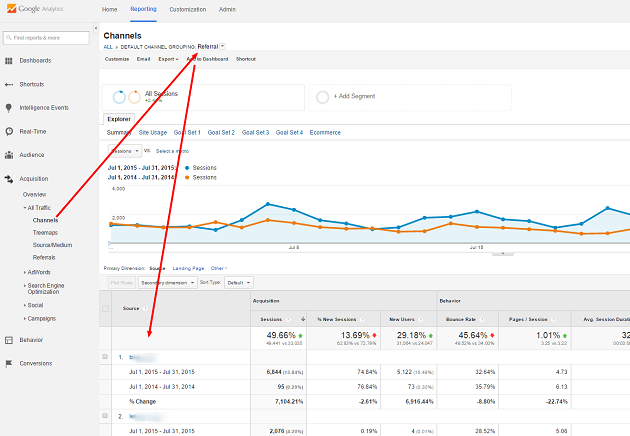Expand the Social section
This screenshot has height=436, width=630.
(25, 305)
